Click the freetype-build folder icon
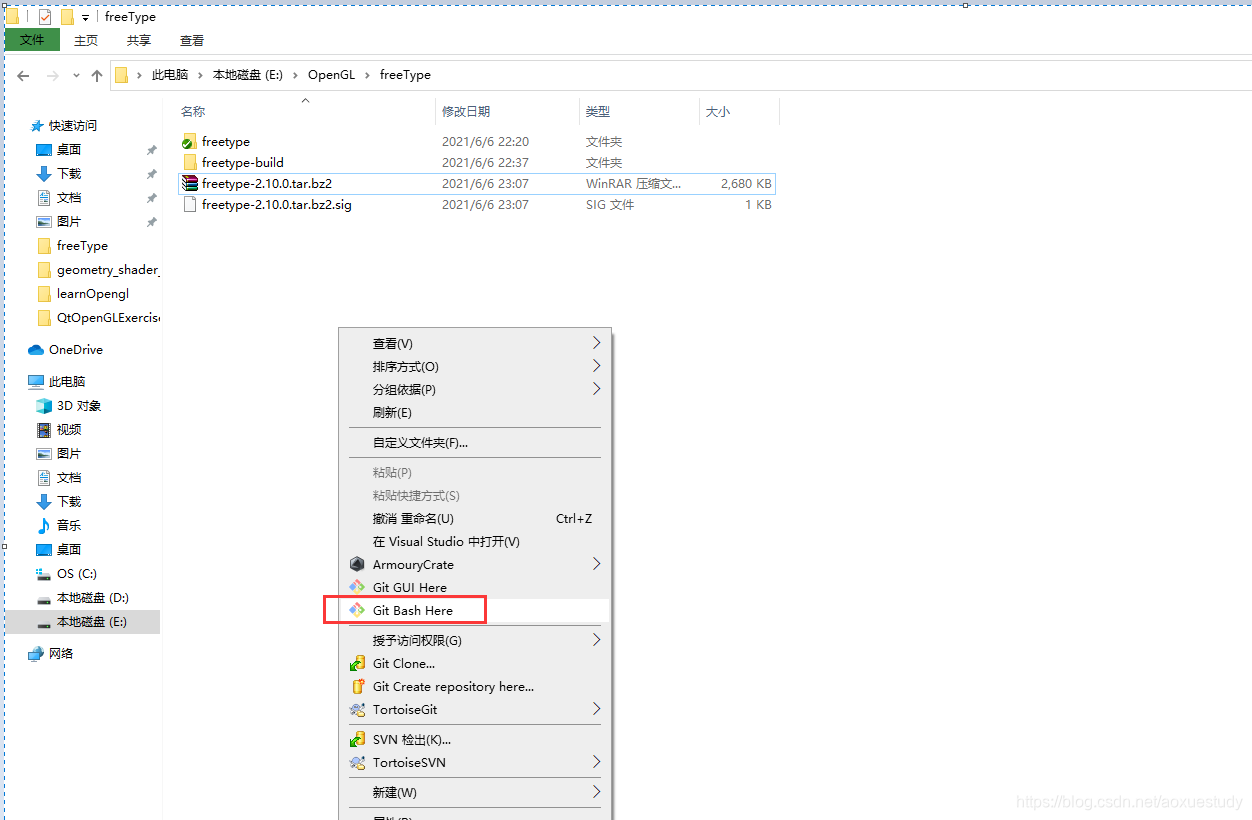 click(190, 162)
